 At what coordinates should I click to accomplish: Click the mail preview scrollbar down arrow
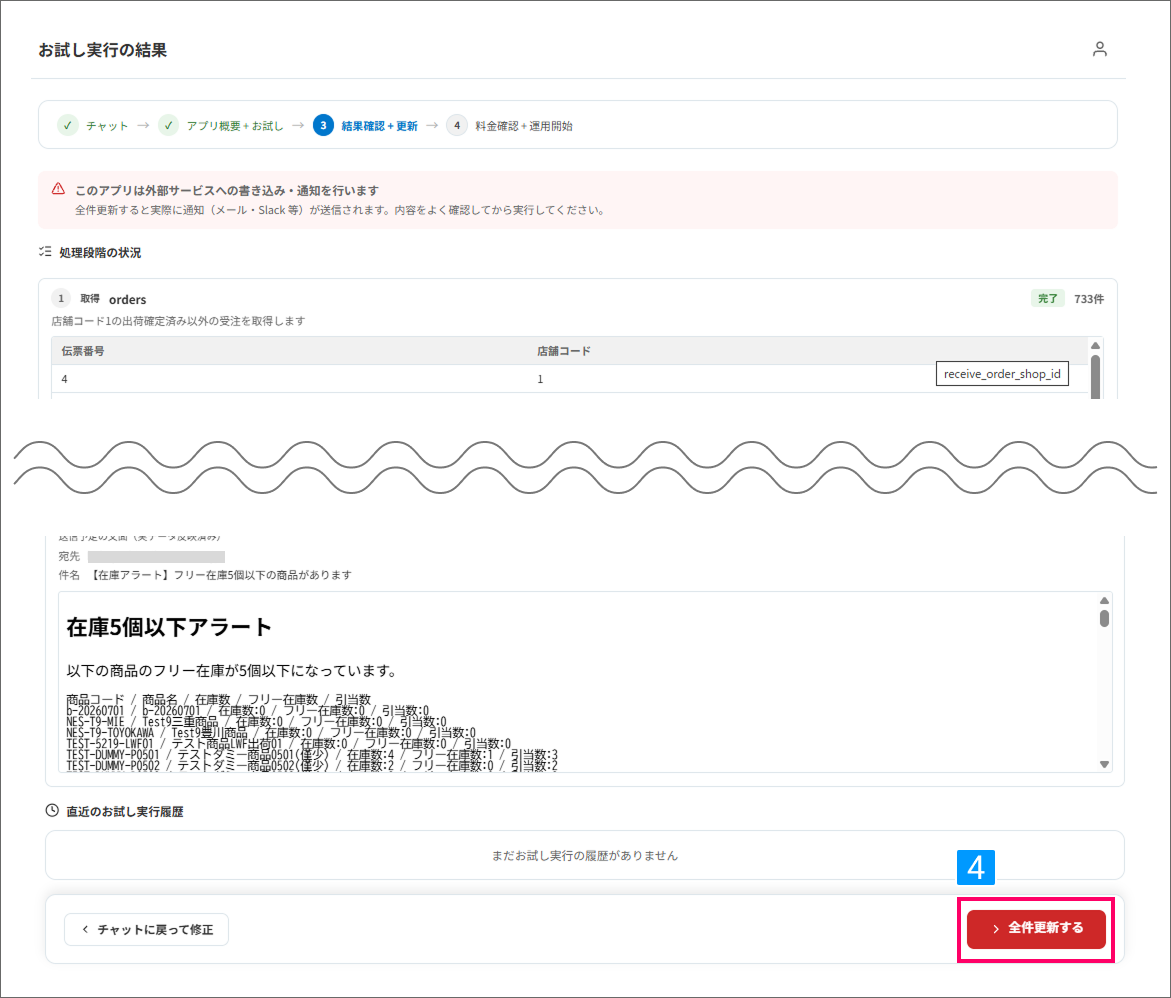pyautogui.click(x=1105, y=764)
